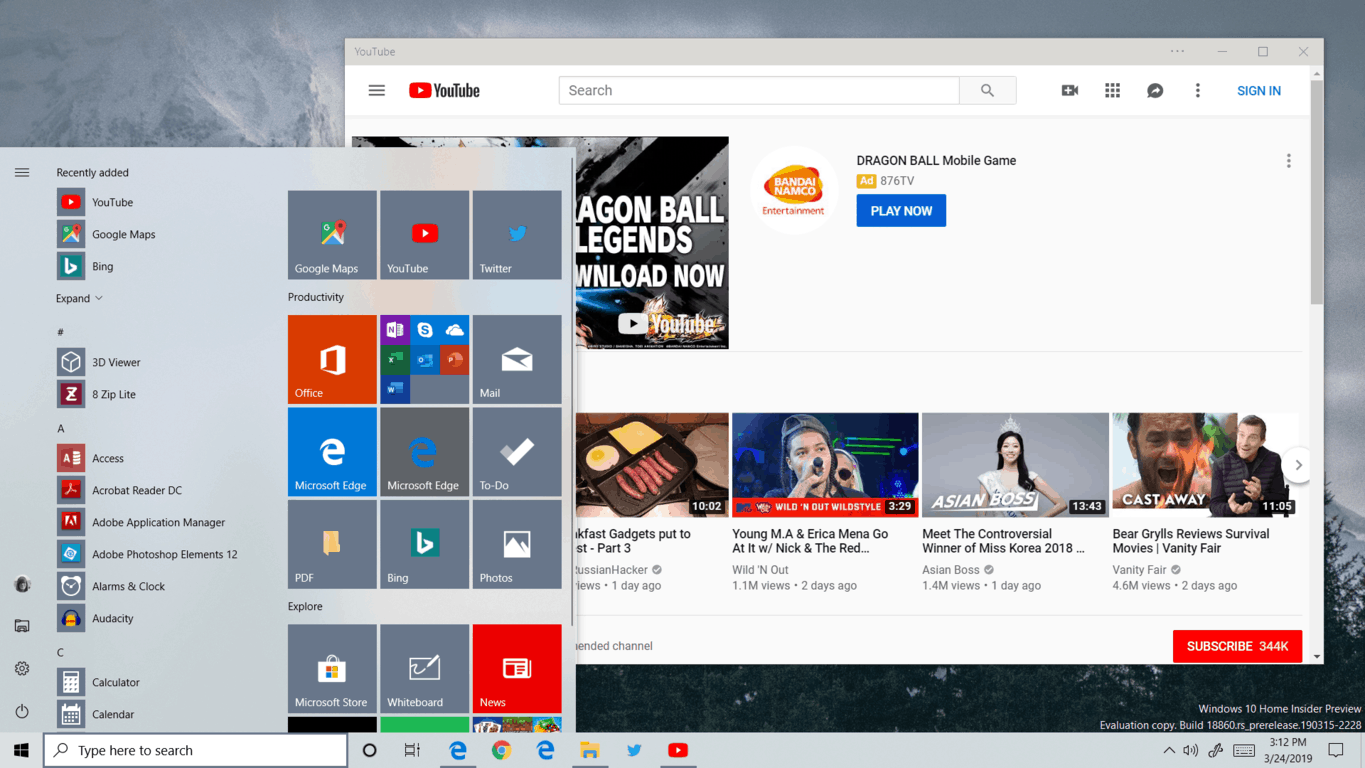Jump via the letter A header

coord(61,428)
